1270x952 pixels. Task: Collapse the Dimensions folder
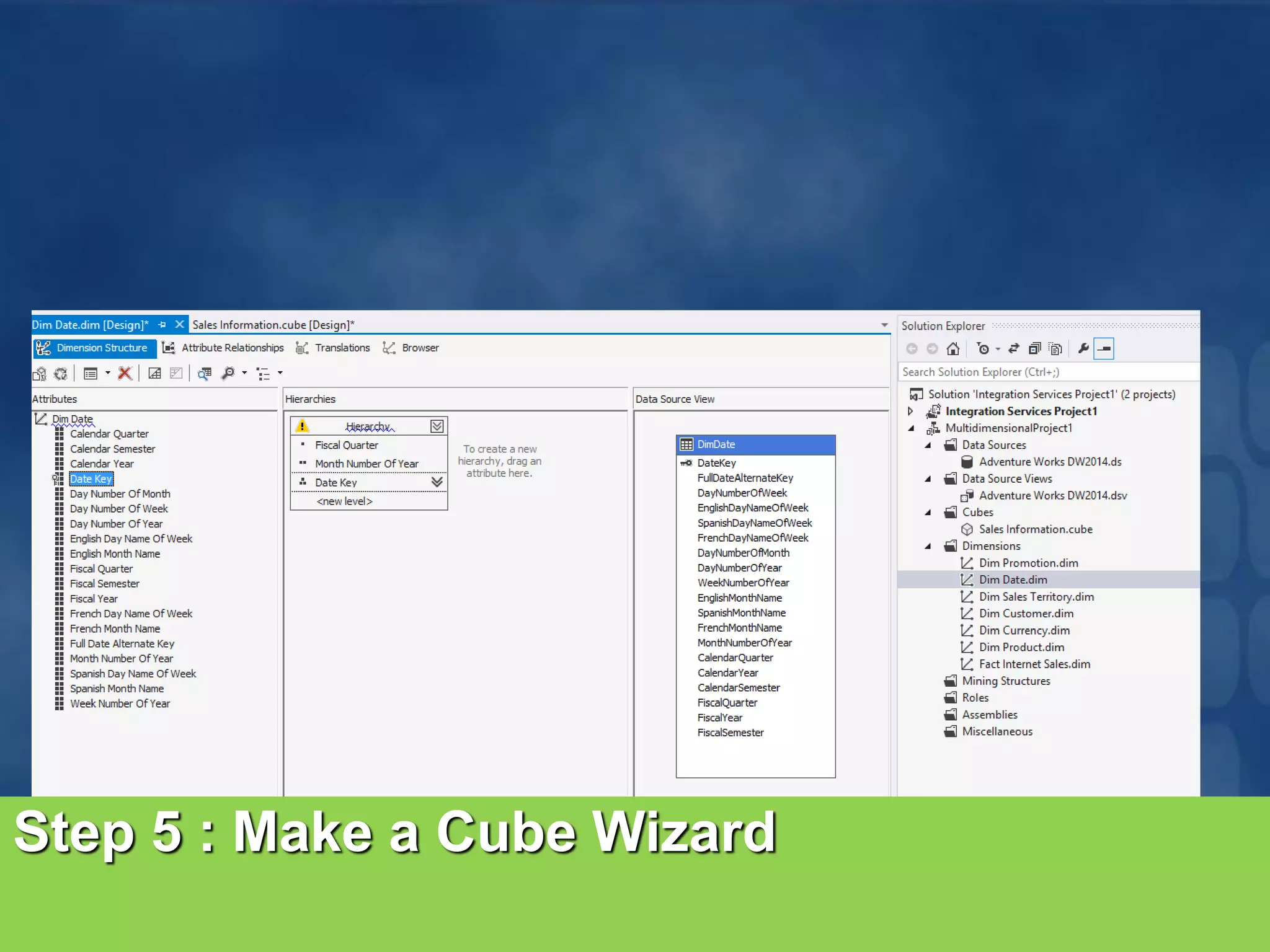[x=928, y=546]
